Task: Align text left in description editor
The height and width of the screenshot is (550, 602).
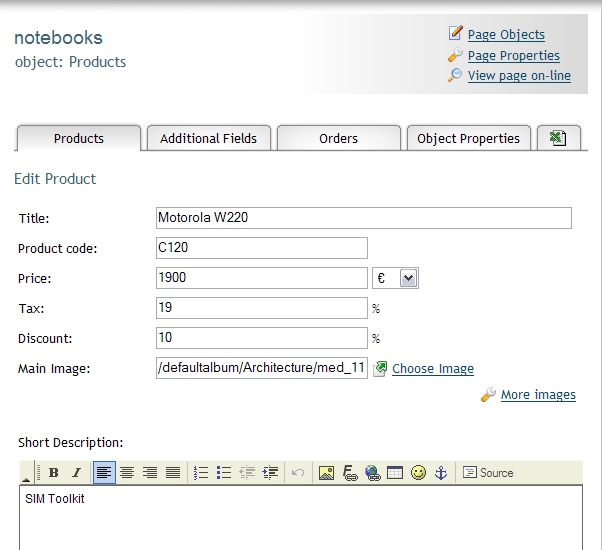Action: coord(104,472)
